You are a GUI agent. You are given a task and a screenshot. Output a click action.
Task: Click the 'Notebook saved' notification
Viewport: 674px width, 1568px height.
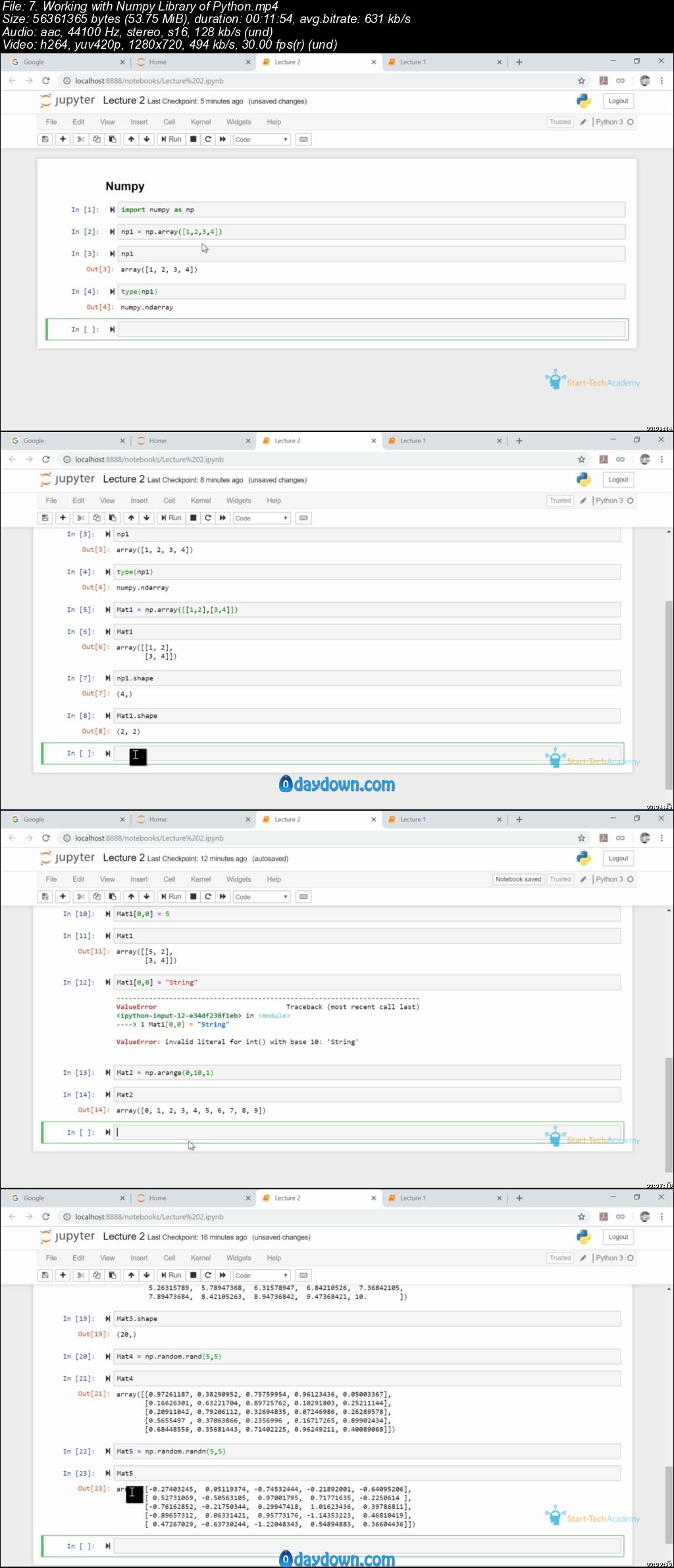(519, 879)
